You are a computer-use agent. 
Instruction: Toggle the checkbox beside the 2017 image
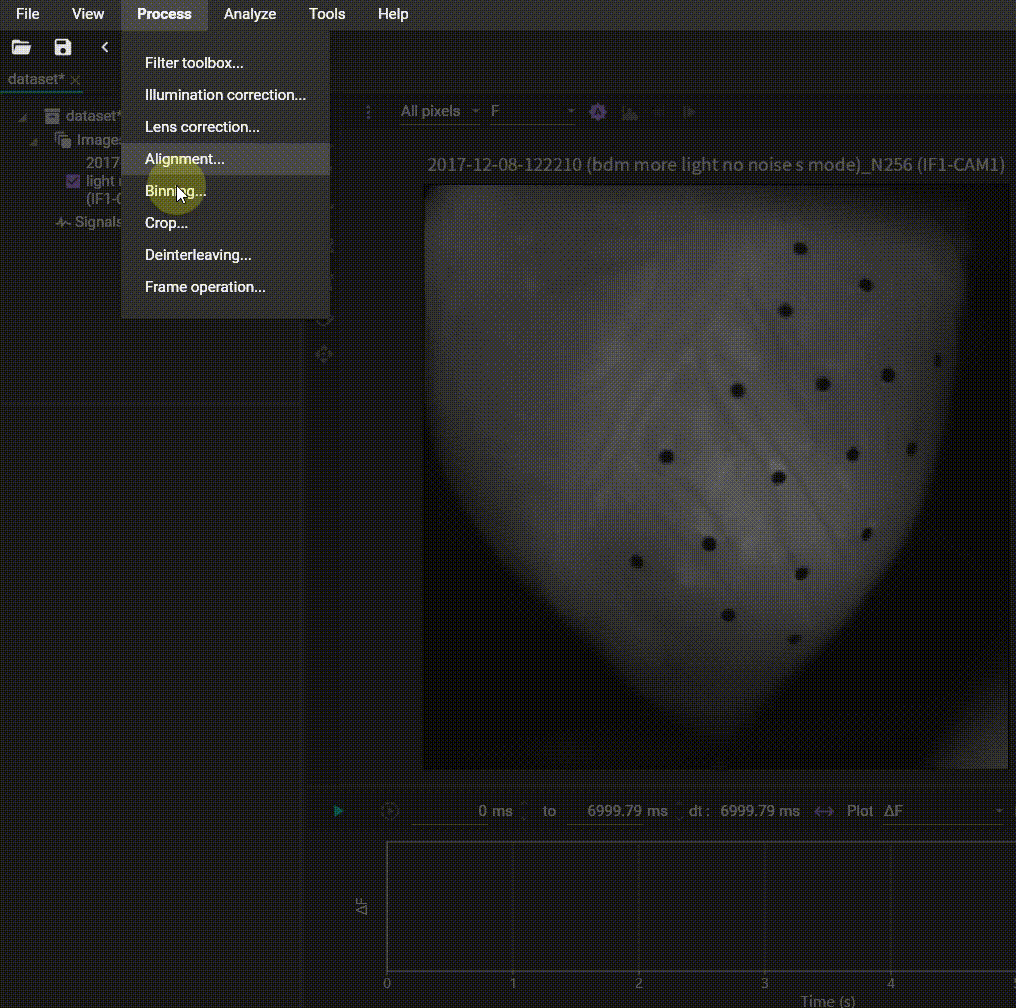(x=72, y=181)
